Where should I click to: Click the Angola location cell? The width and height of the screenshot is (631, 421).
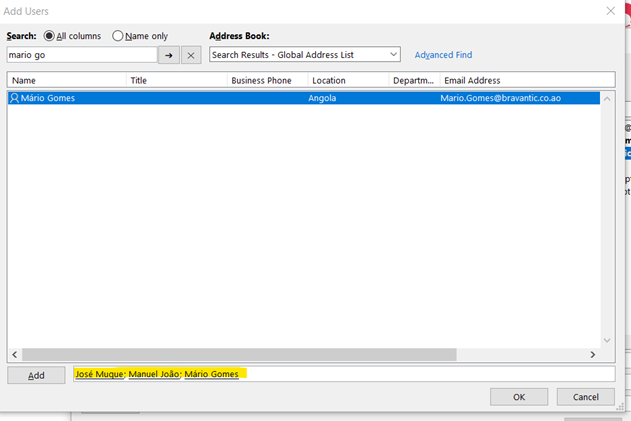pyautogui.click(x=322, y=98)
